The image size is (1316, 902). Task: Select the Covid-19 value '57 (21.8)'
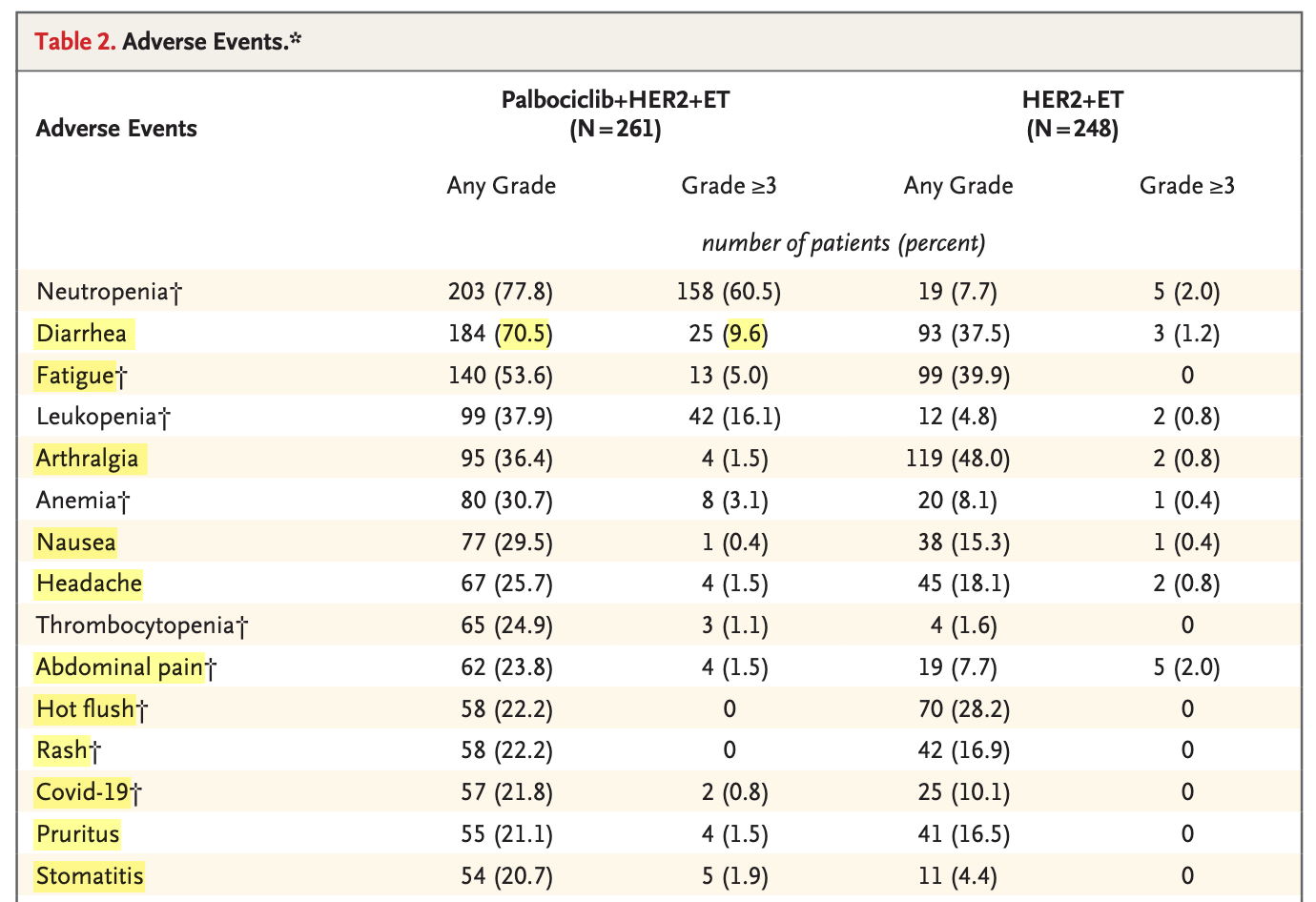tap(506, 792)
